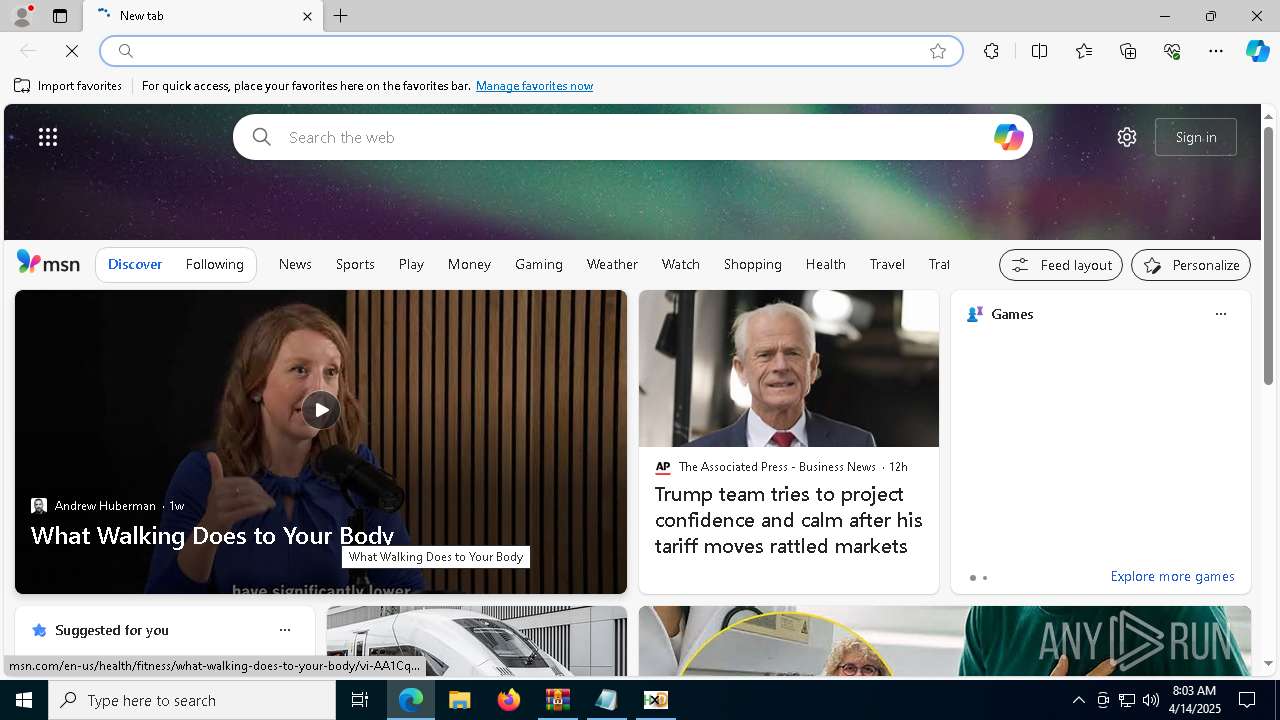Viewport: 1280px width, 720px height.
Task: Open the browser profile icon
Action: point(21,16)
